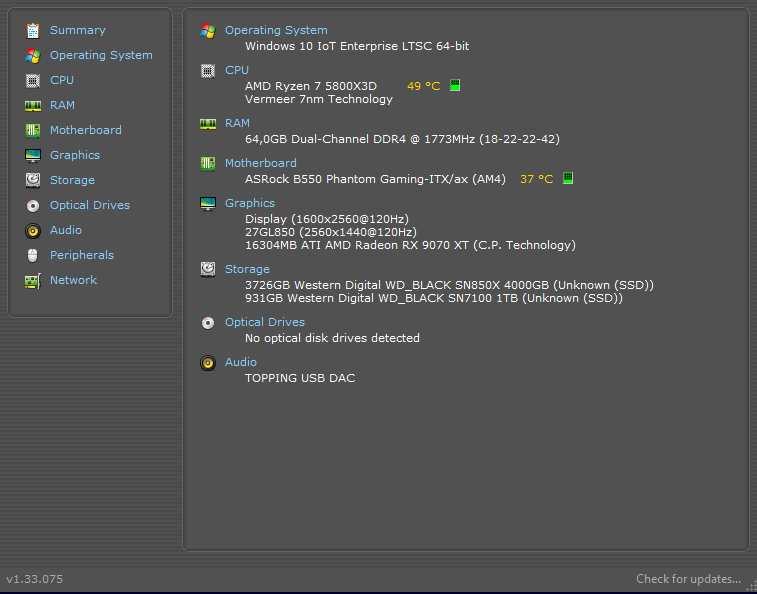Open the Summary section

[78, 30]
